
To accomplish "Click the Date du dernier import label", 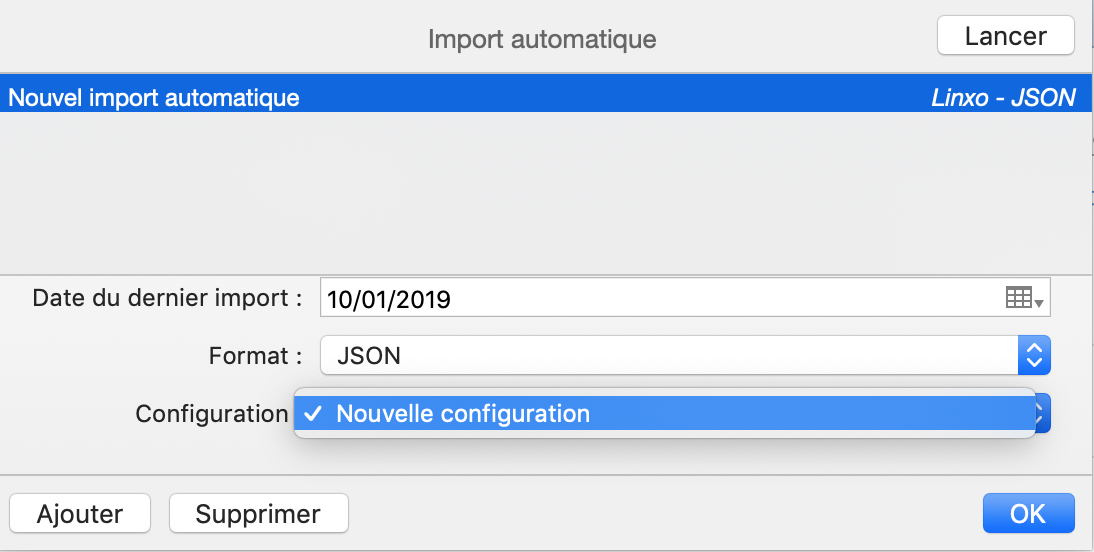I will point(167,298).
